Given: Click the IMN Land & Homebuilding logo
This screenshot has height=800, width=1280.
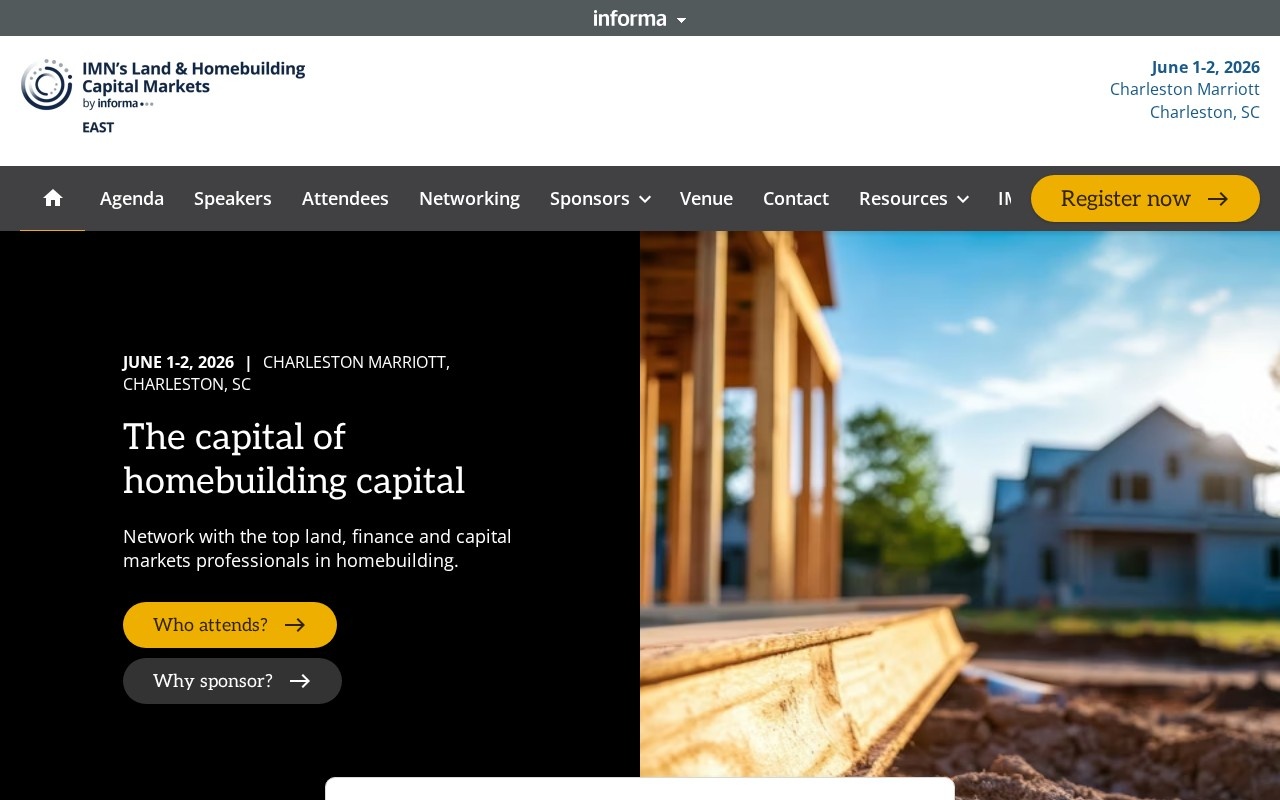Looking at the screenshot, I should tap(163, 97).
